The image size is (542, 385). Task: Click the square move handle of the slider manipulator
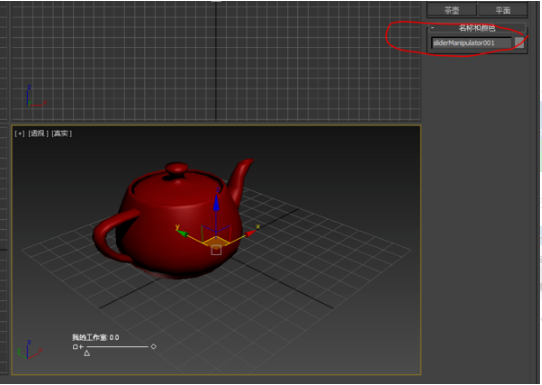click(x=75, y=347)
